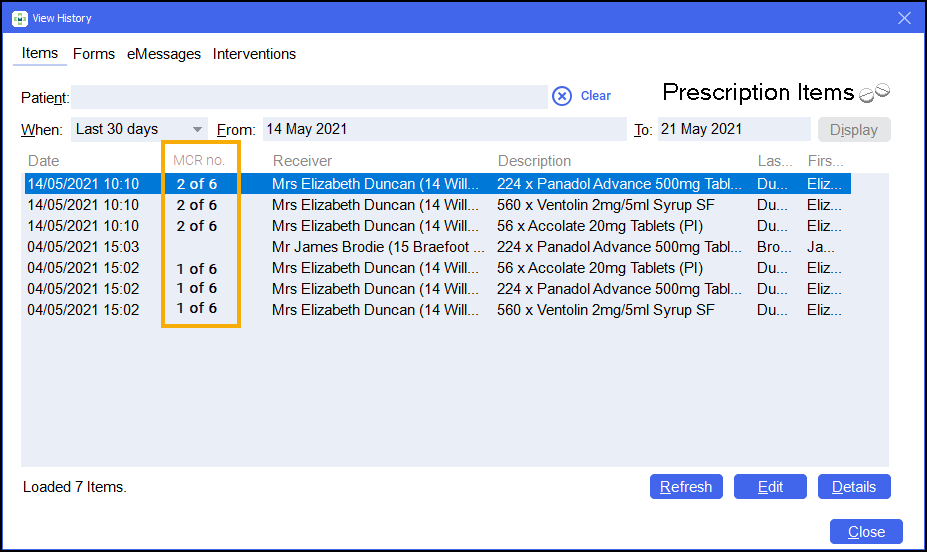This screenshot has width=927, height=552.
Task: Open Details for the selected item
Action: [854, 487]
